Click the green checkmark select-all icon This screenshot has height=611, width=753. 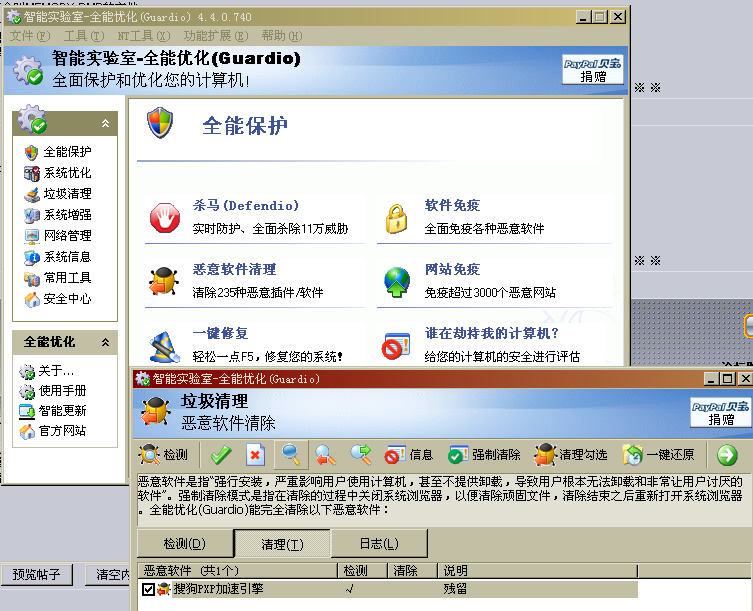(221, 455)
